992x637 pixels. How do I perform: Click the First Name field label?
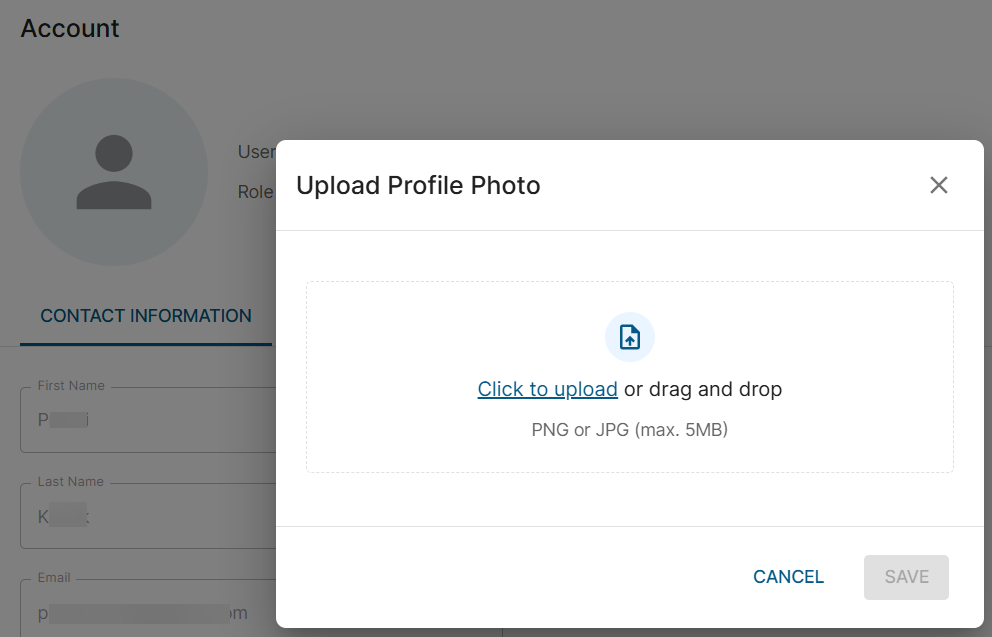71,385
